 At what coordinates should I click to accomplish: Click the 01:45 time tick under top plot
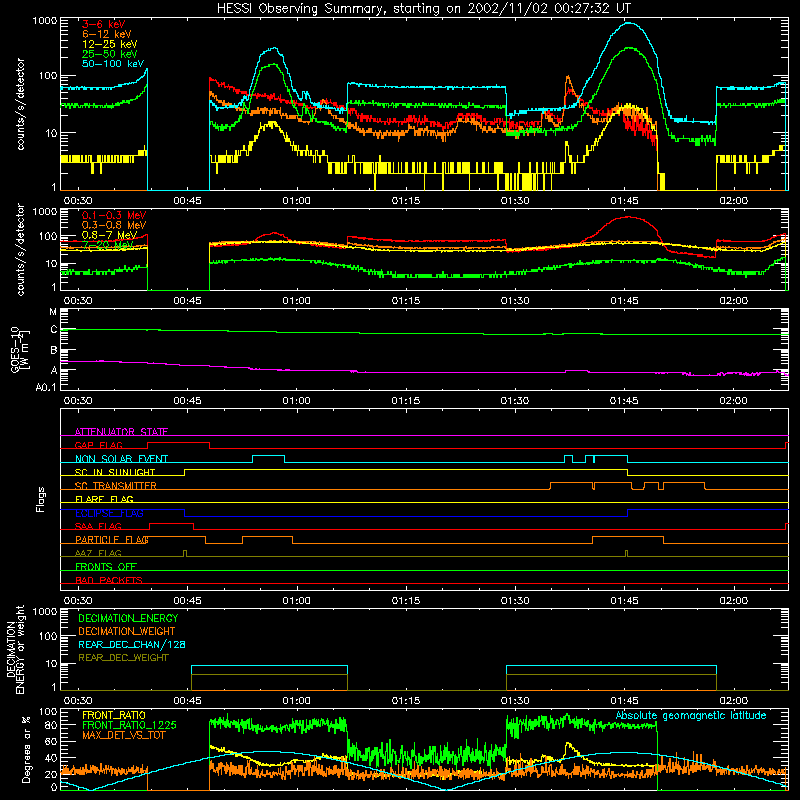(624, 201)
